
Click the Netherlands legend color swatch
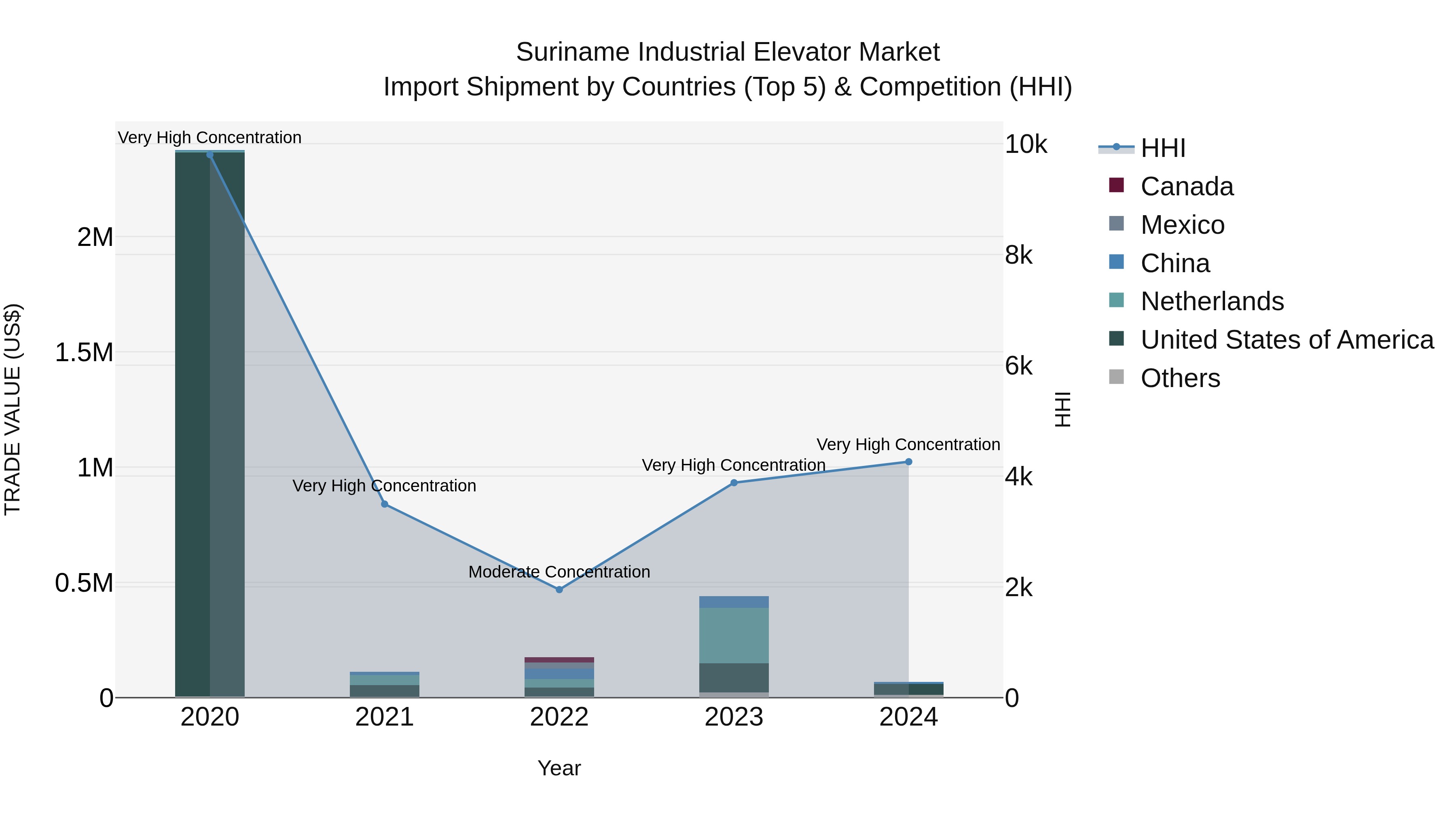[x=1116, y=300]
